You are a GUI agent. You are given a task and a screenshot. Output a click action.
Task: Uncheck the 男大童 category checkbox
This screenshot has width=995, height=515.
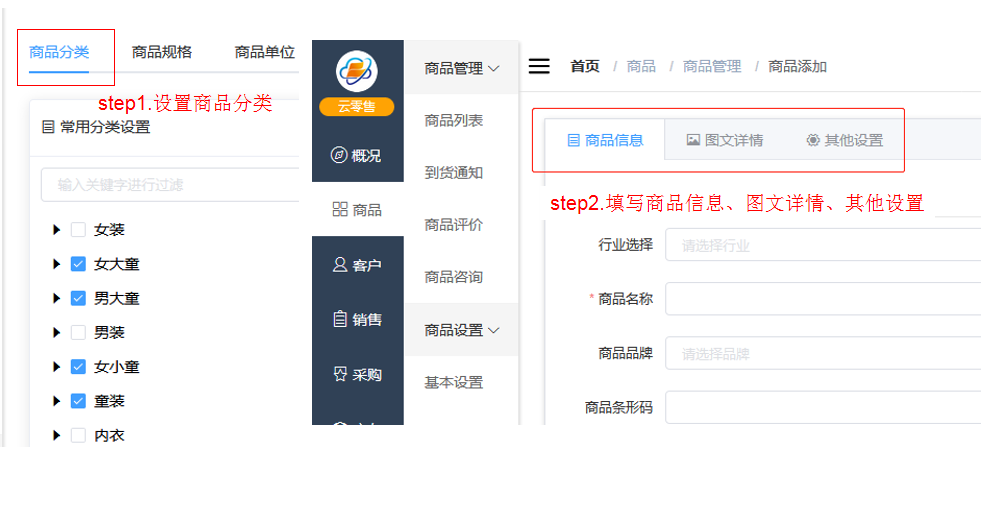[78, 298]
